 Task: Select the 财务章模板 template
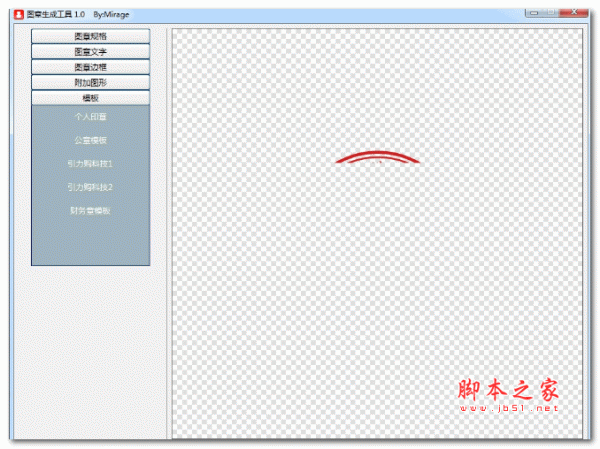[x=90, y=211]
